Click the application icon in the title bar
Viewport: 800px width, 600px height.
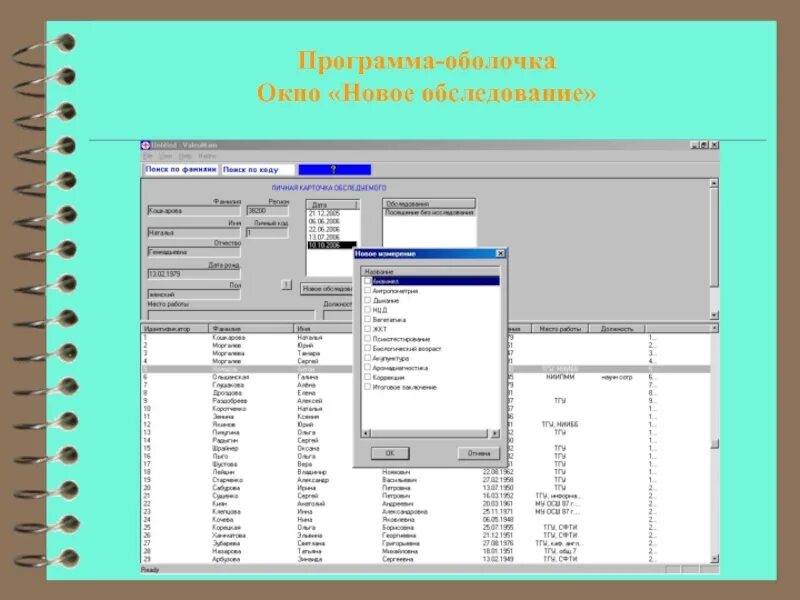point(145,145)
